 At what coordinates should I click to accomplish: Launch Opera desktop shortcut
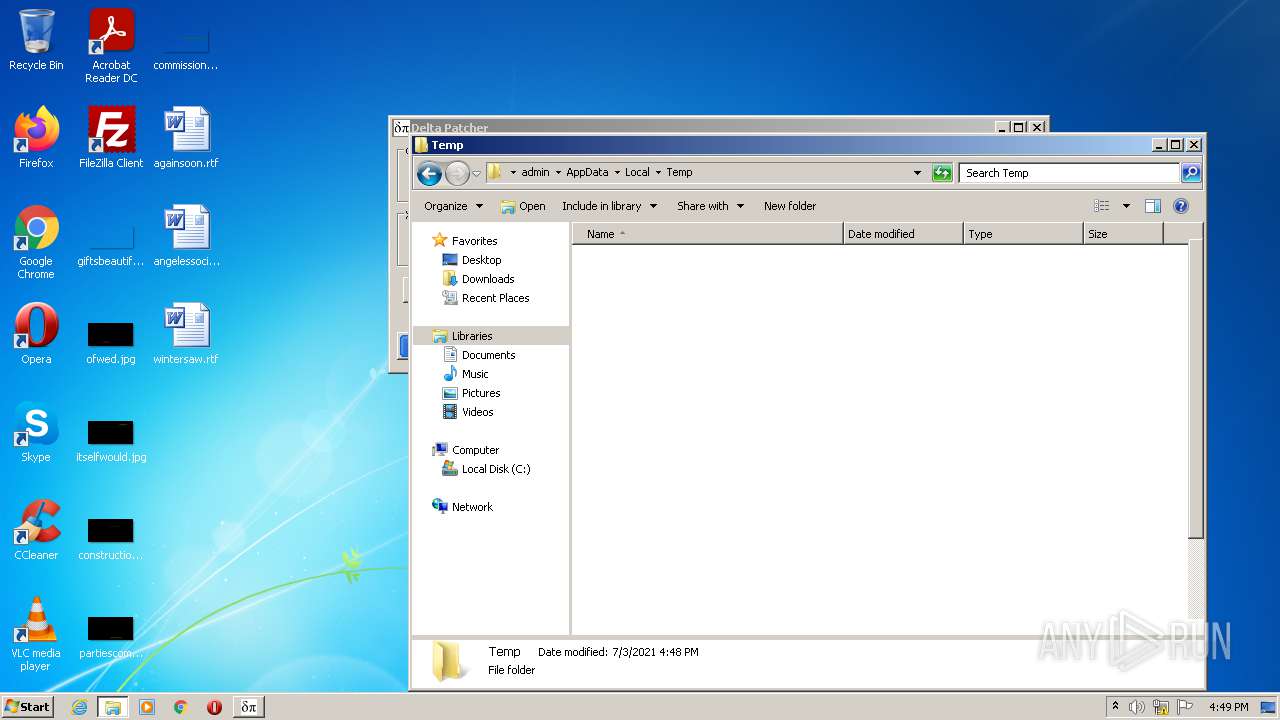point(36,334)
